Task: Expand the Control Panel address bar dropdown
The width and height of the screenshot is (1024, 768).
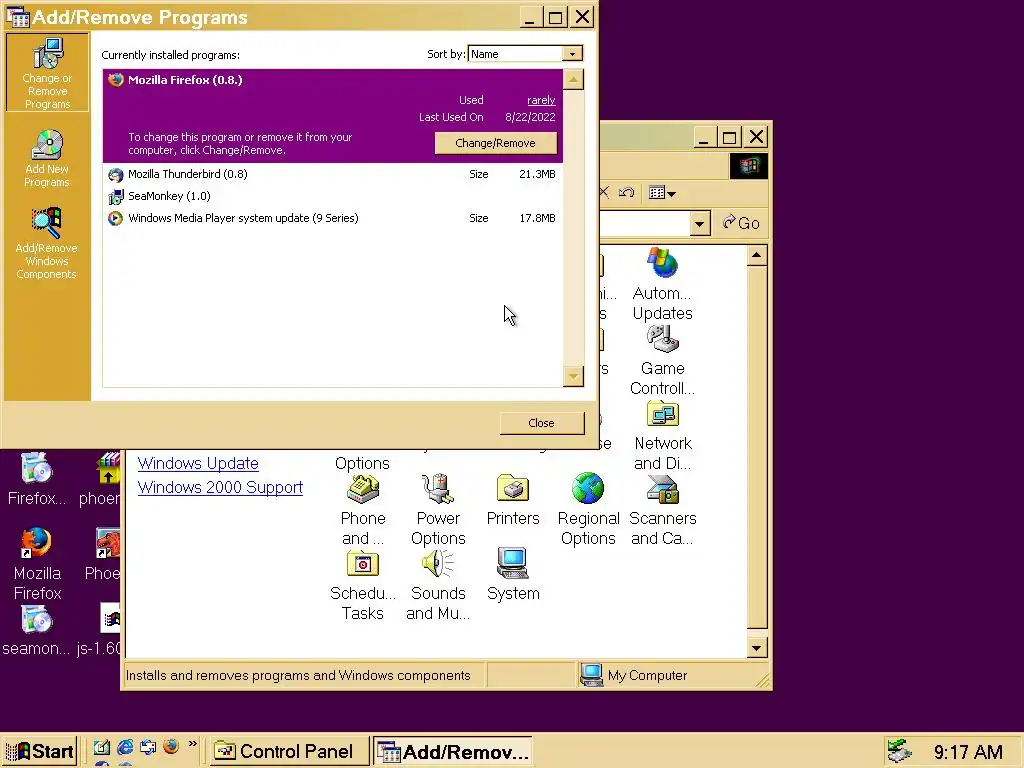Action: [699, 223]
